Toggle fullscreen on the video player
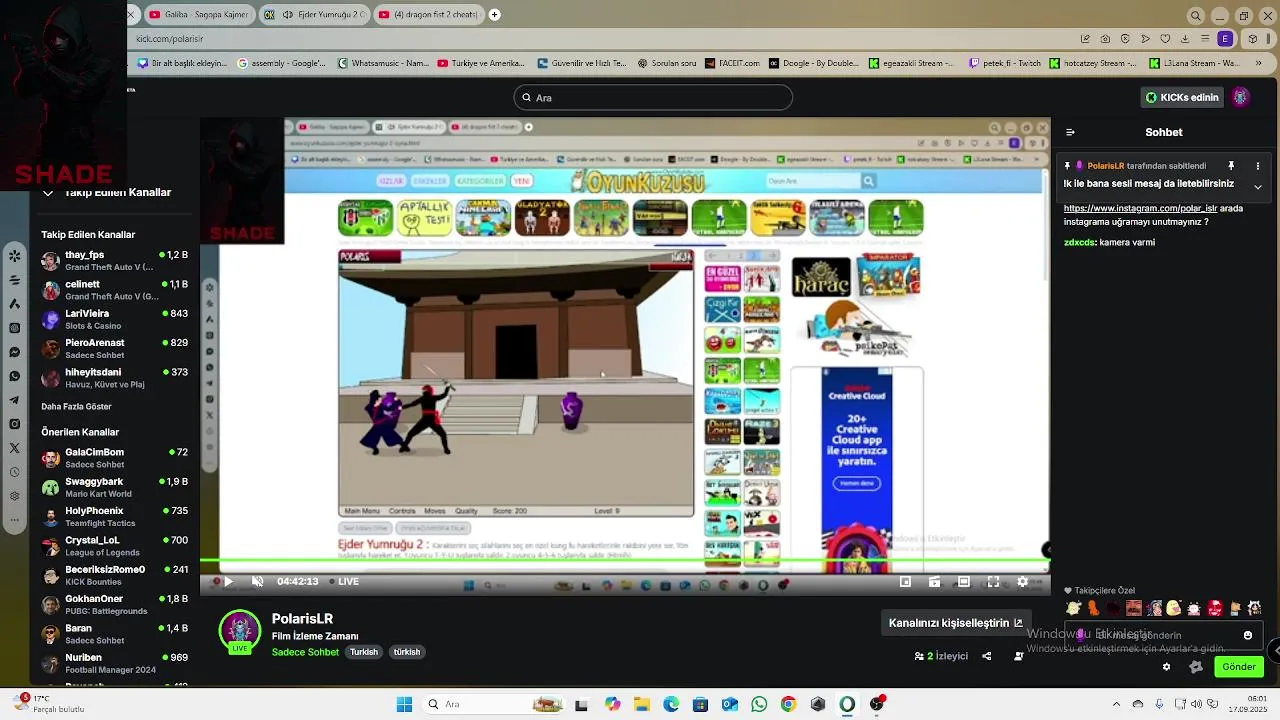The image size is (1280, 720). 993,581
